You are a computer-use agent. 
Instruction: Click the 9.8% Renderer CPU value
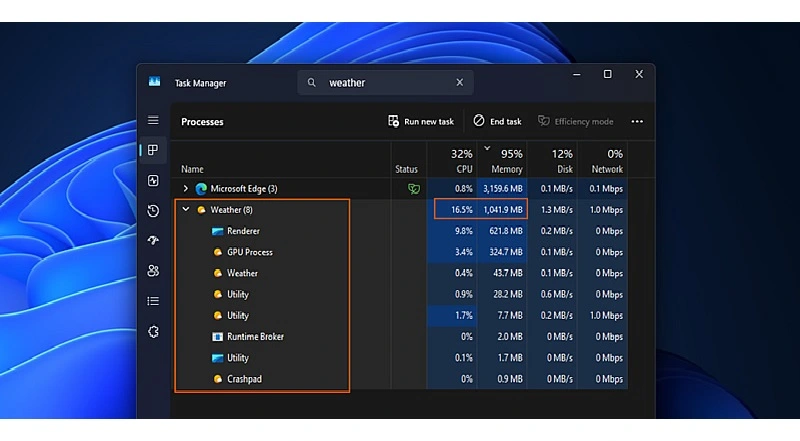pos(464,231)
